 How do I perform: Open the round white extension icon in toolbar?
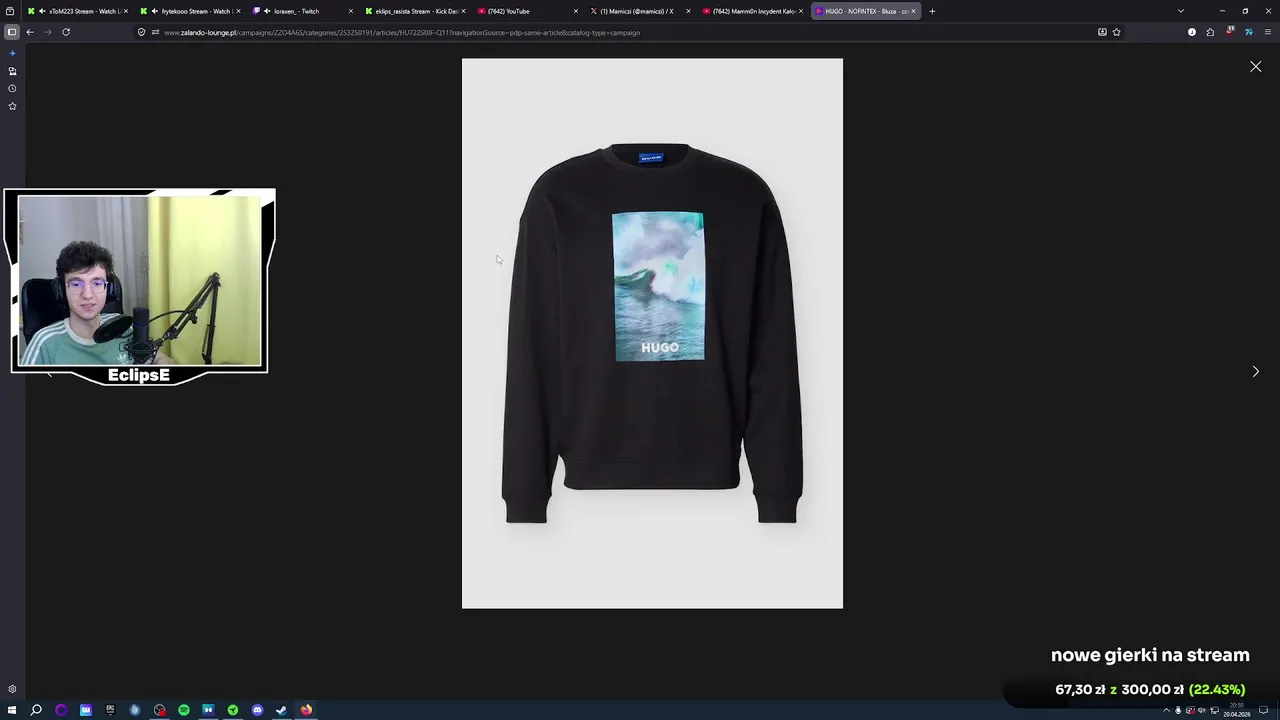[1191, 32]
